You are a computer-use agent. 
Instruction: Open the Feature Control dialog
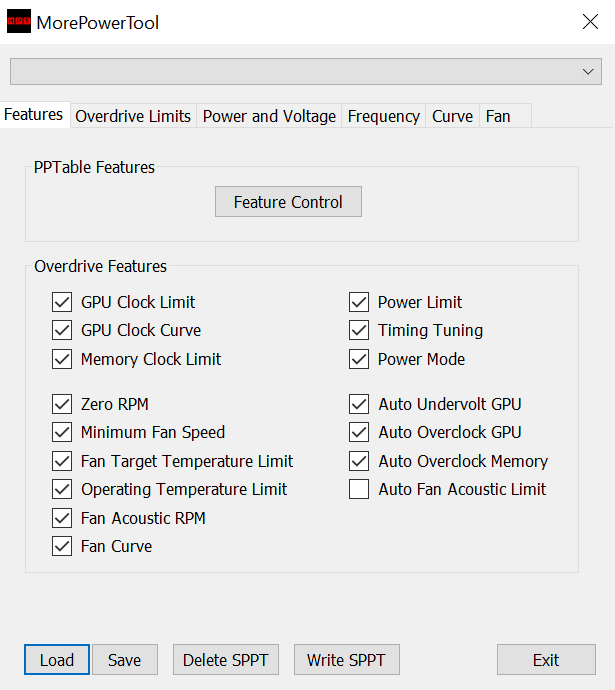pos(288,202)
